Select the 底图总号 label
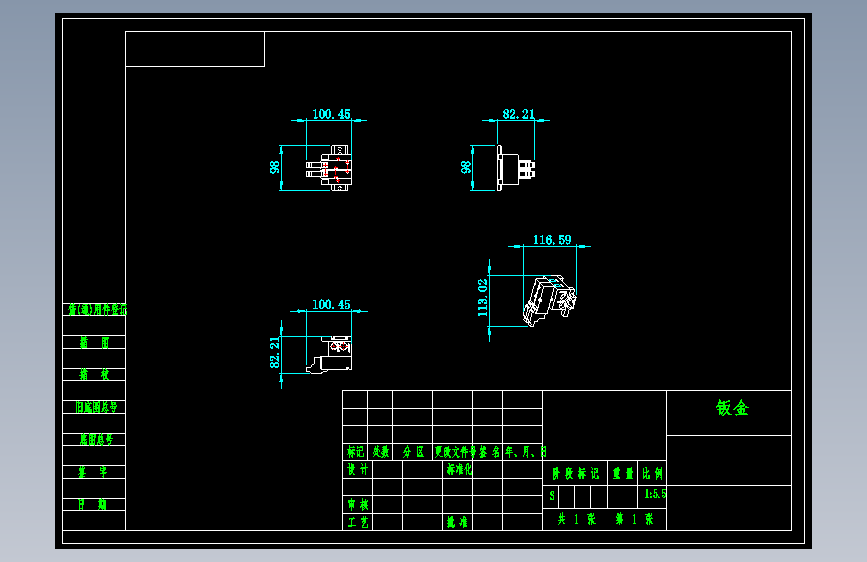 point(96,440)
